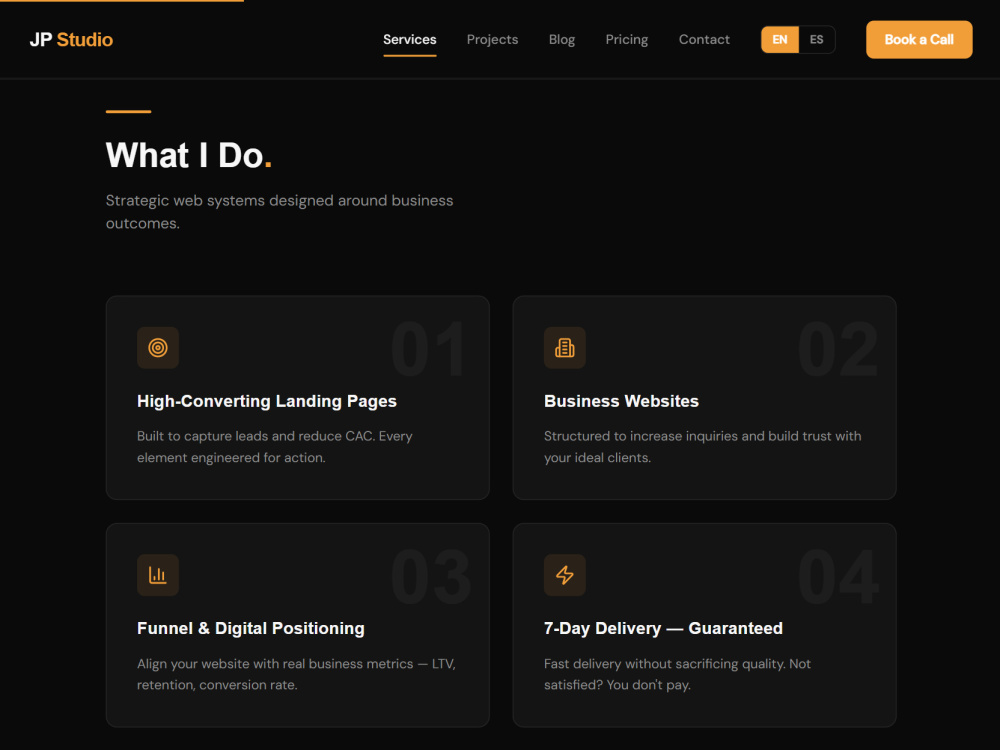Click the "Fast delivery without sacrificing" description

click(677, 674)
